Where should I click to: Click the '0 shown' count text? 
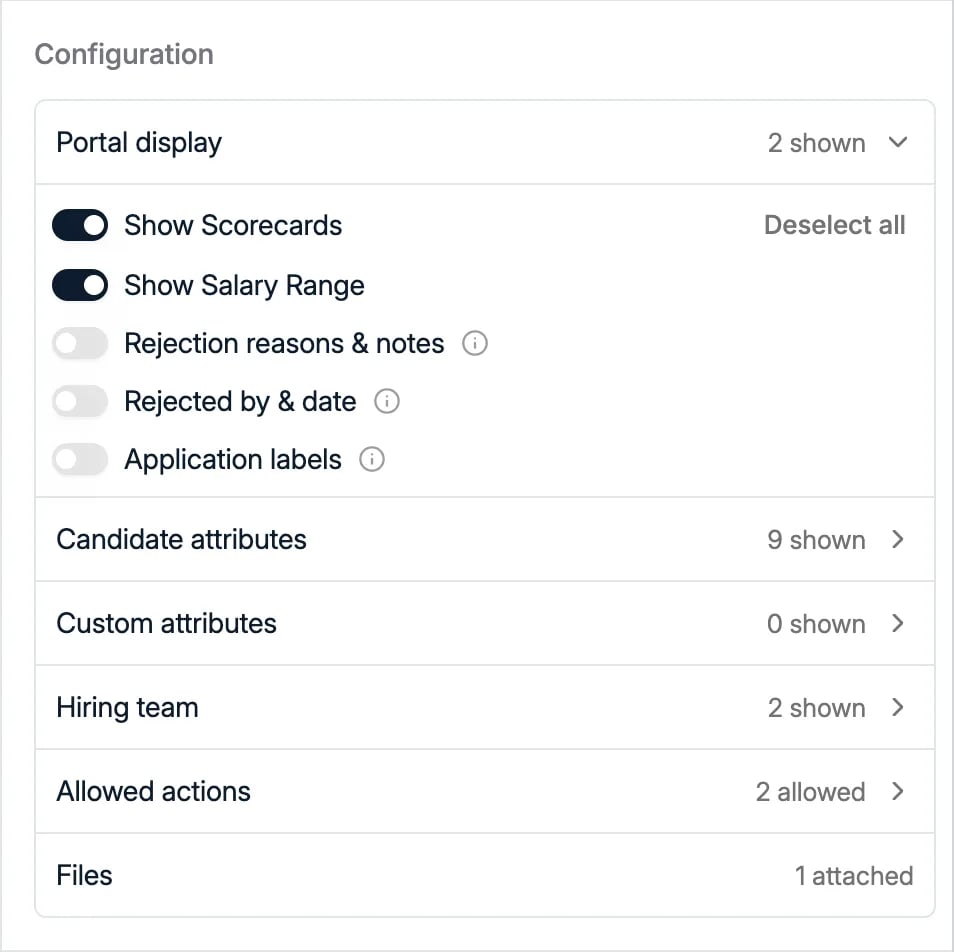click(816, 624)
